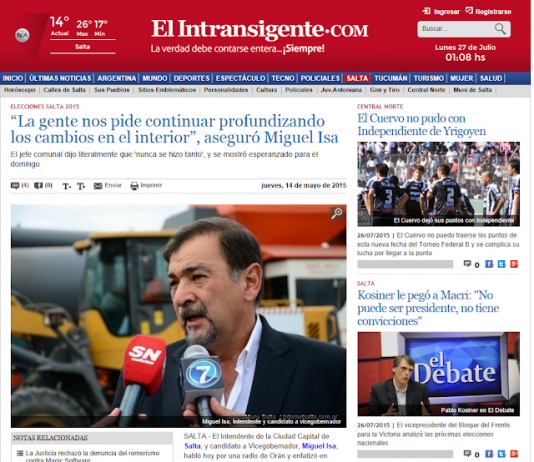534x462 pixels.
Task: Go to ARGENTINA section
Action: point(116,78)
